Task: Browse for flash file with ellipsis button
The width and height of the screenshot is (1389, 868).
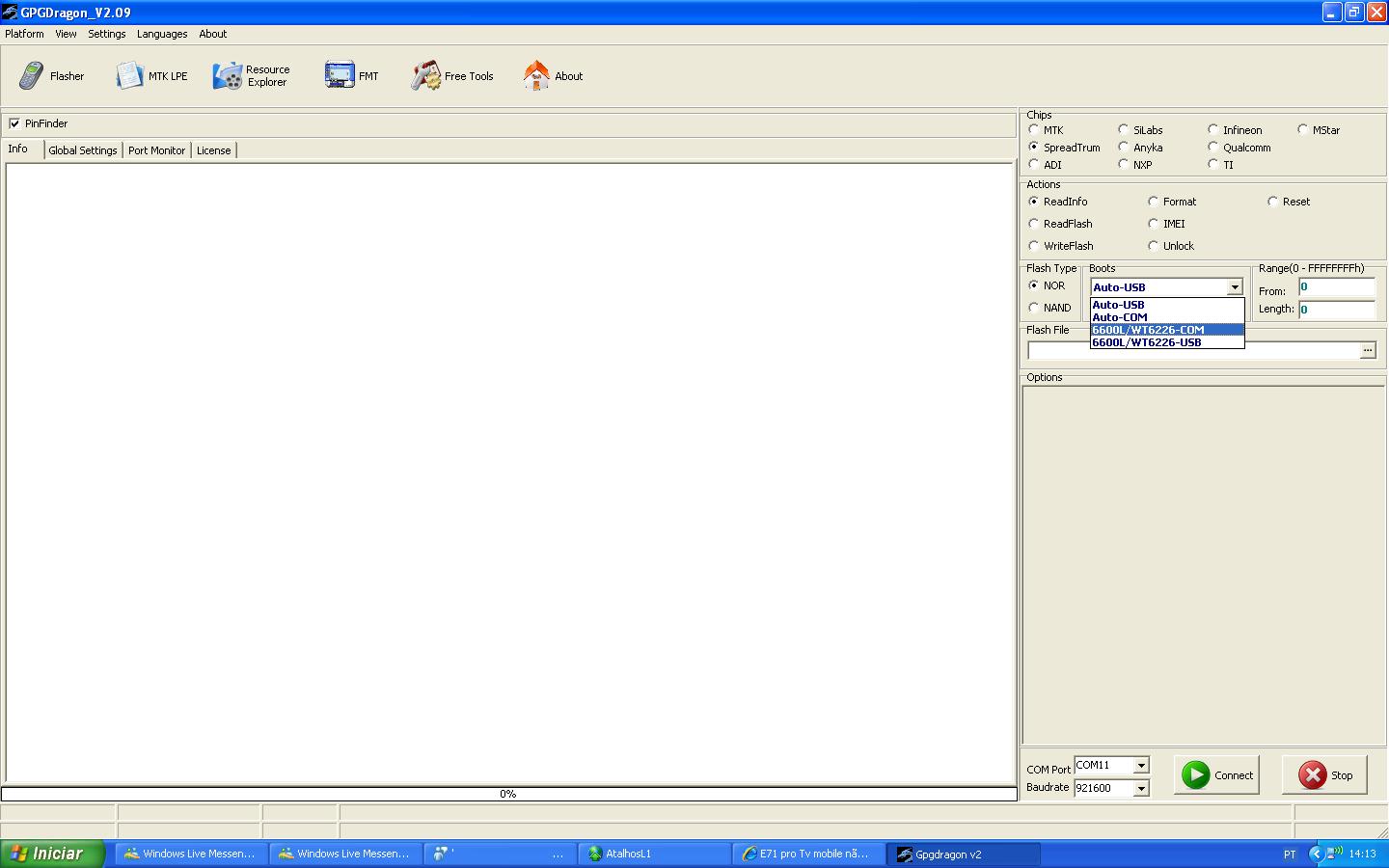Action: [1368, 351]
